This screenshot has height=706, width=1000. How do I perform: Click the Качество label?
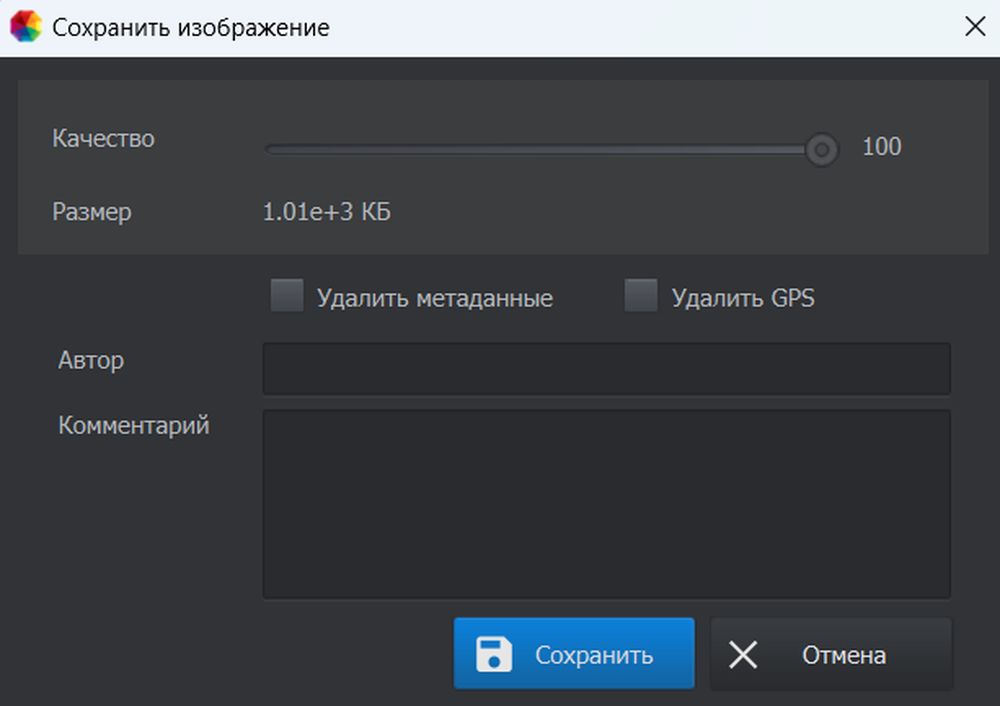(x=103, y=139)
